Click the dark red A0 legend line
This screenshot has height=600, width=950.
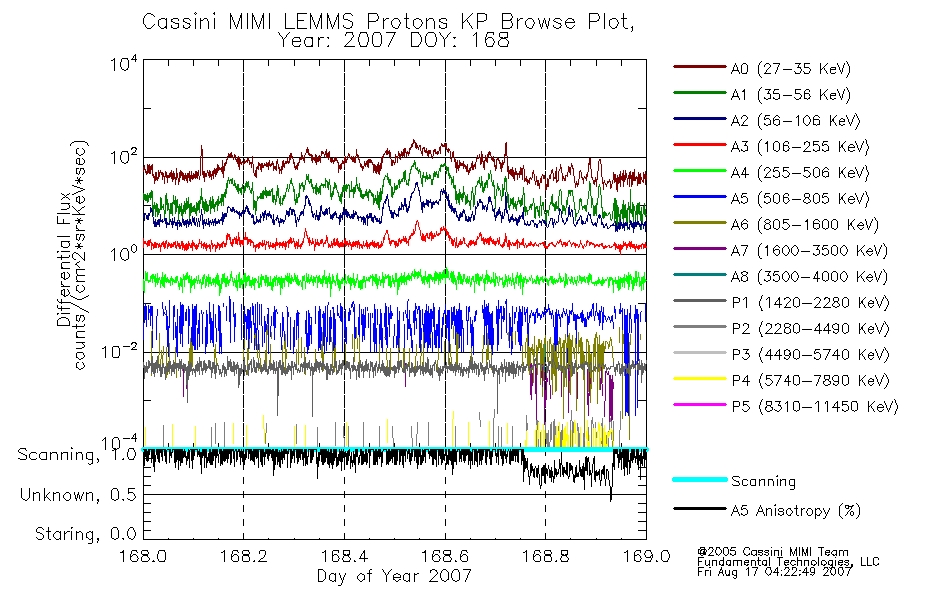(x=700, y=67)
